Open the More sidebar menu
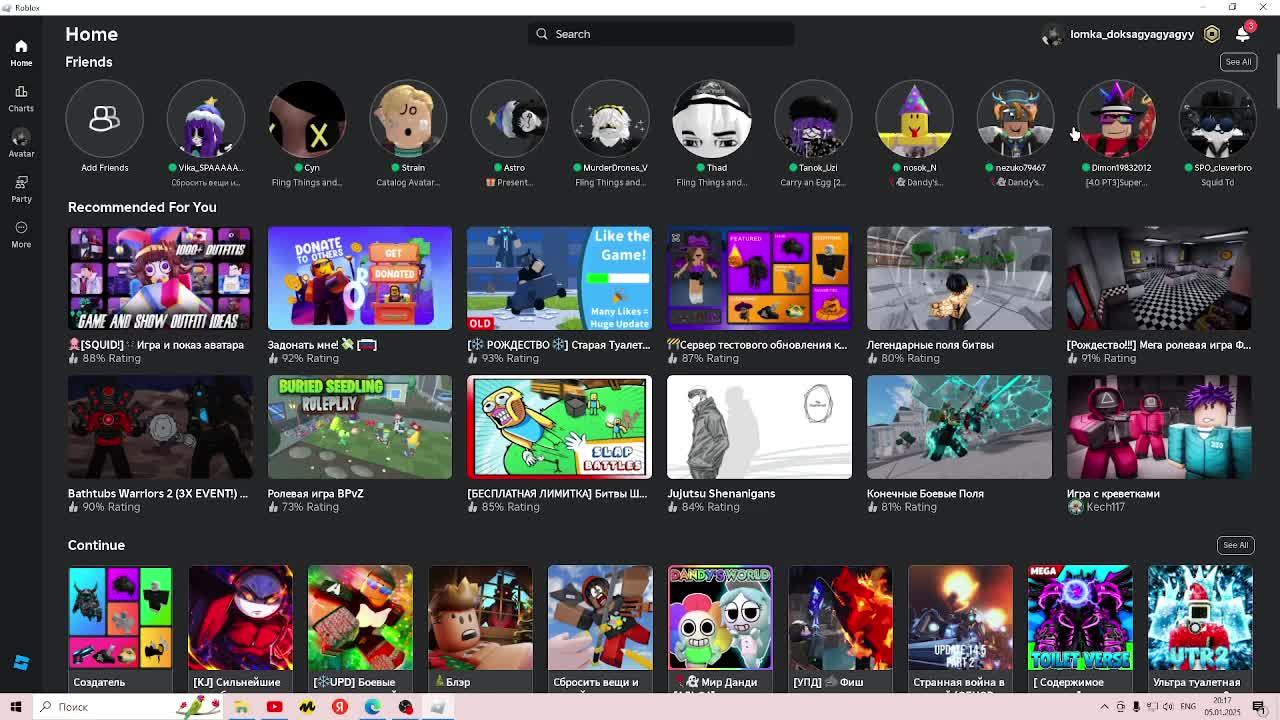The width and height of the screenshot is (1280, 720). pyautogui.click(x=21, y=234)
